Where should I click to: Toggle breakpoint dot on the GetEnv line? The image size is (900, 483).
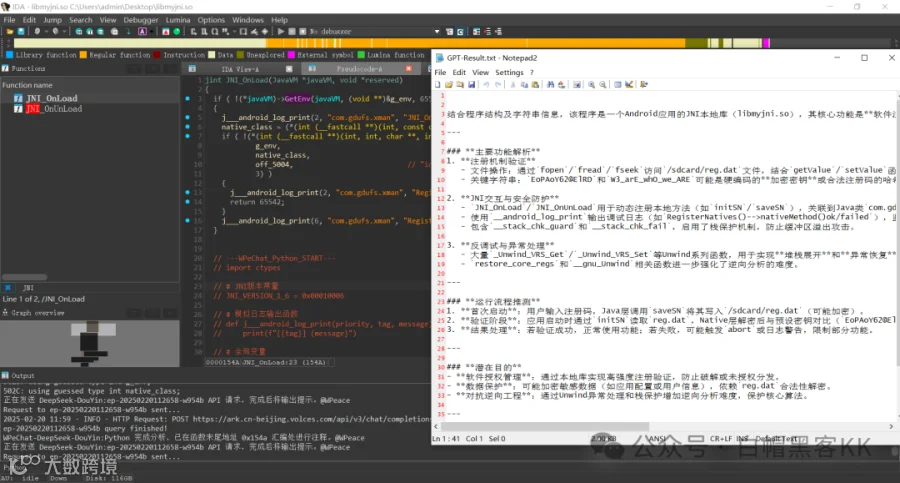coord(188,99)
